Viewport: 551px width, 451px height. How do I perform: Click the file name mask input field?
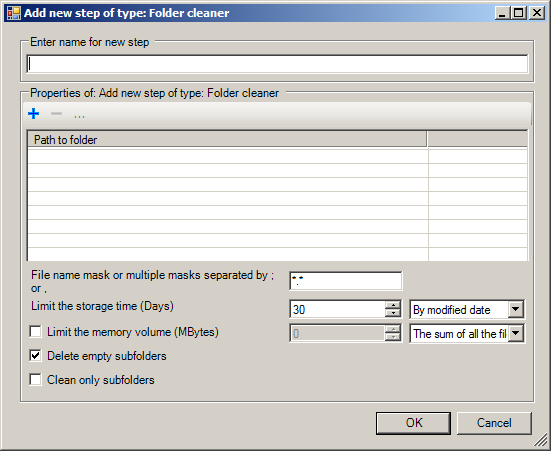(346, 281)
